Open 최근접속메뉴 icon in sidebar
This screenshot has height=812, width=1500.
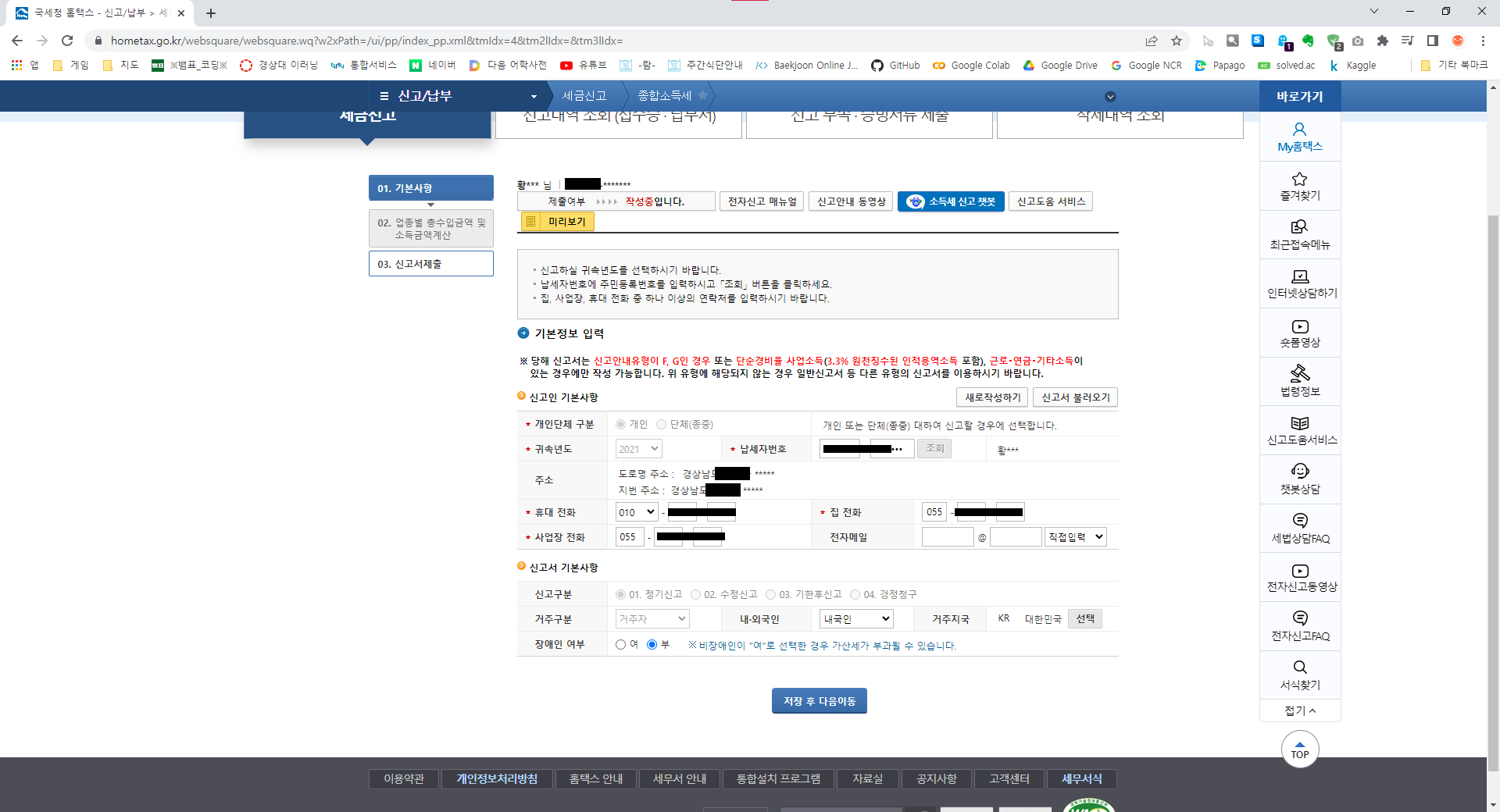pos(1300,235)
